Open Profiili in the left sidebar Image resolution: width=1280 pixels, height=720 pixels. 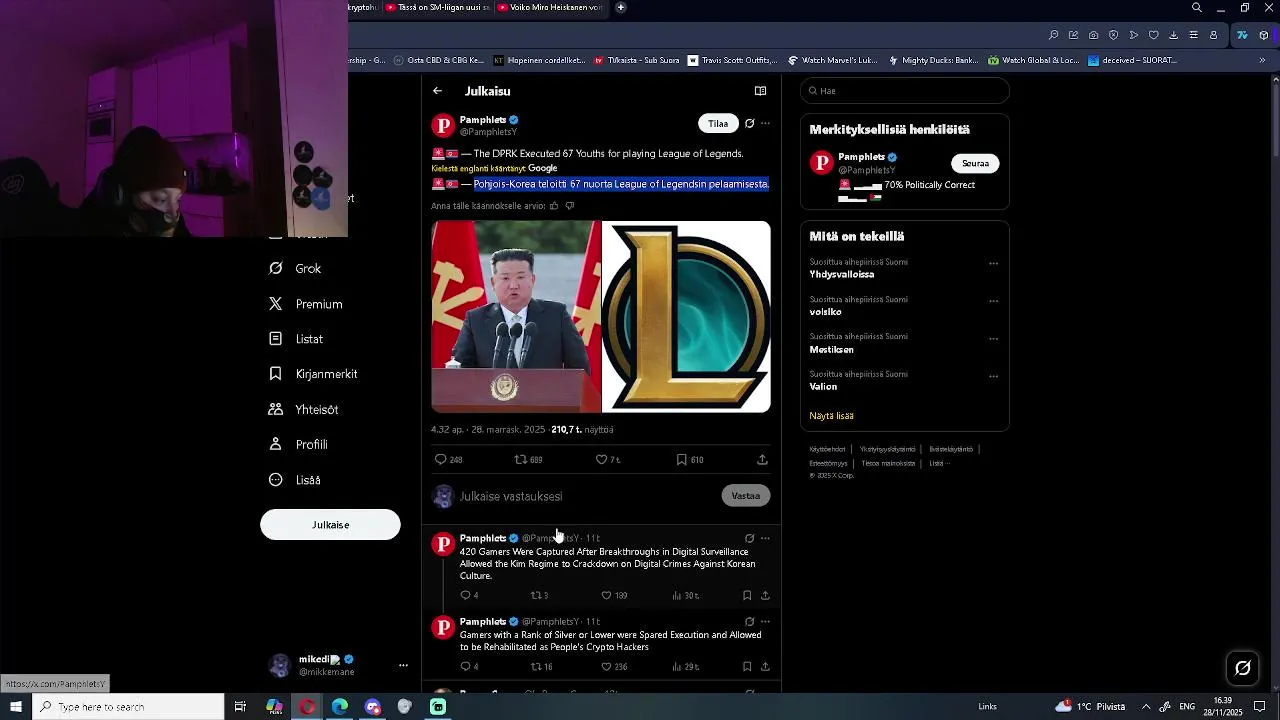pos(298,445)
